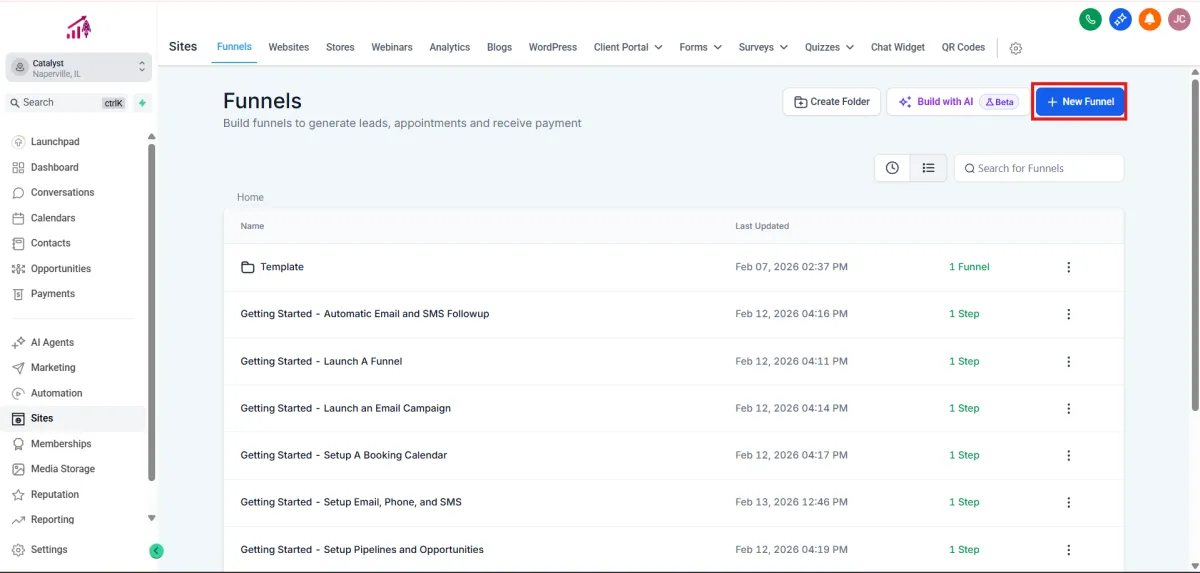The width and height of the screenshot is (1200, 573).
Task: Switch to the QR Codes tab
Action: tap(963, 47)
